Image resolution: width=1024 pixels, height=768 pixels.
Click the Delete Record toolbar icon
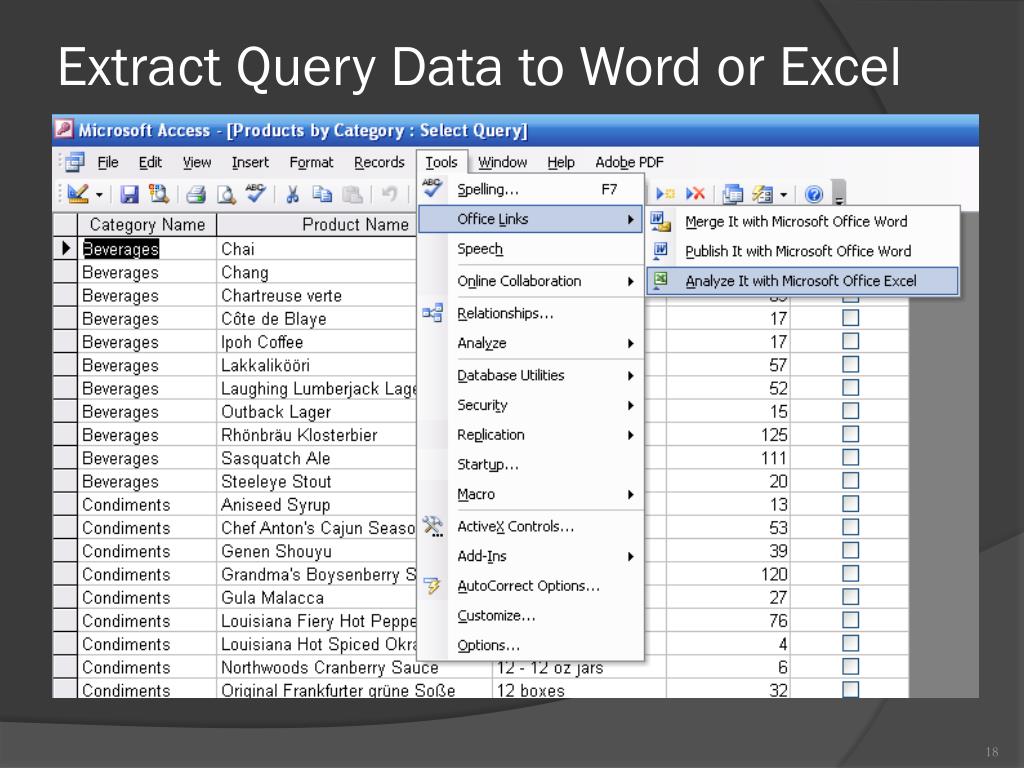[x=695, y=194]
